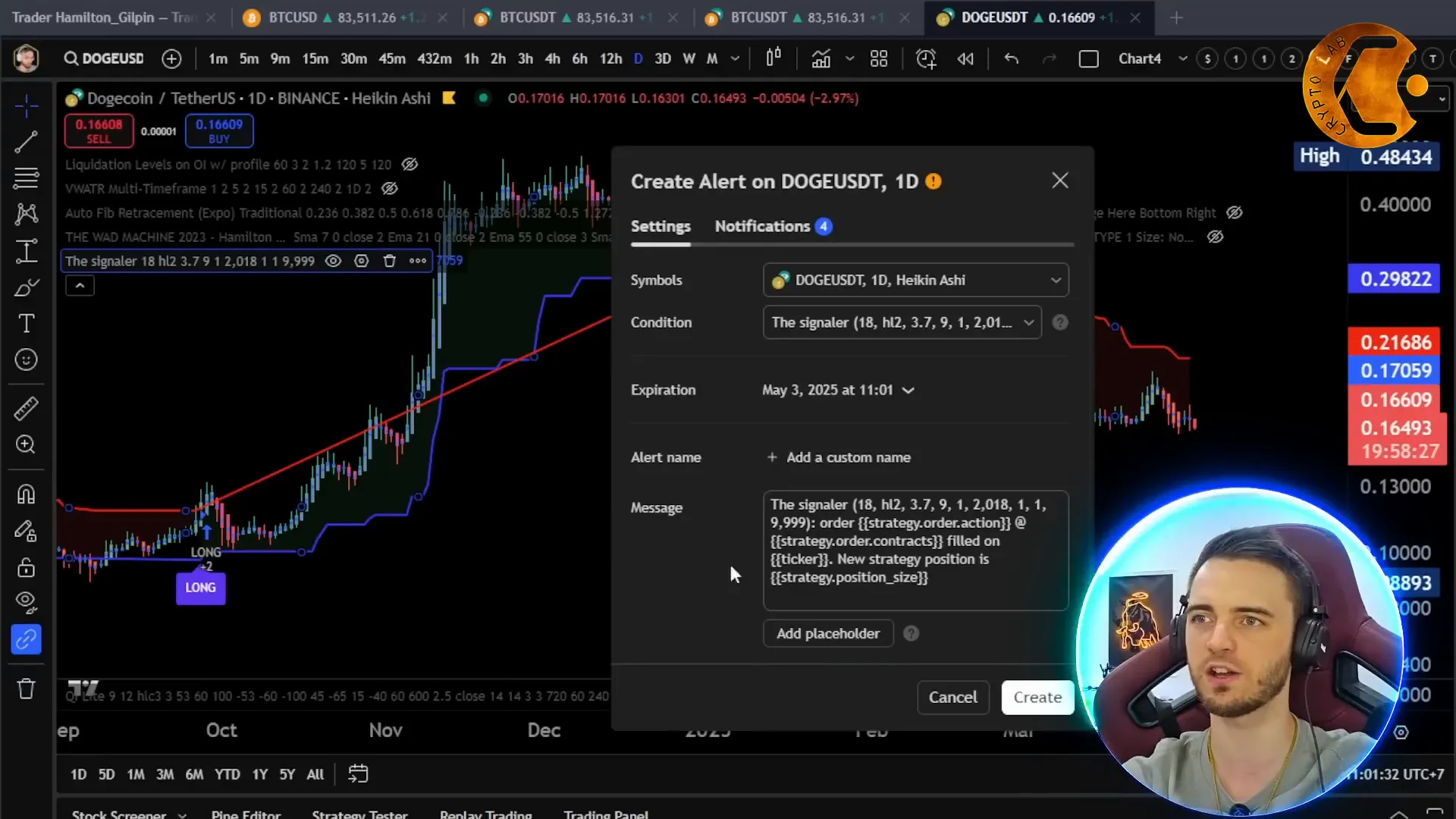Viewport: 1456px width, 819px height.
Task: Open the condition help question mark
Action: 1060,322
